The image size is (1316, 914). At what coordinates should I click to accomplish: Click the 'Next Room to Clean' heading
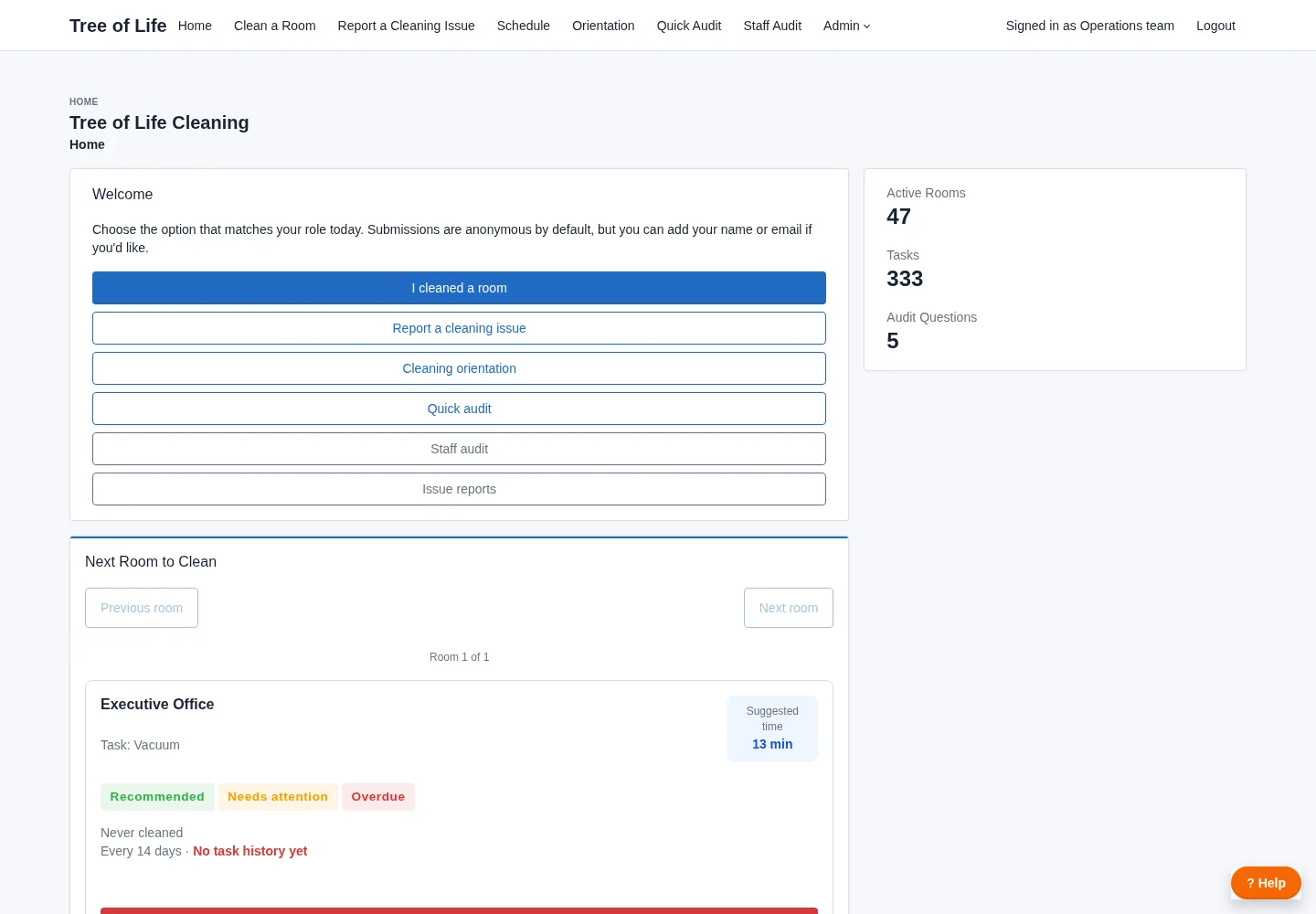coord(151,561)
